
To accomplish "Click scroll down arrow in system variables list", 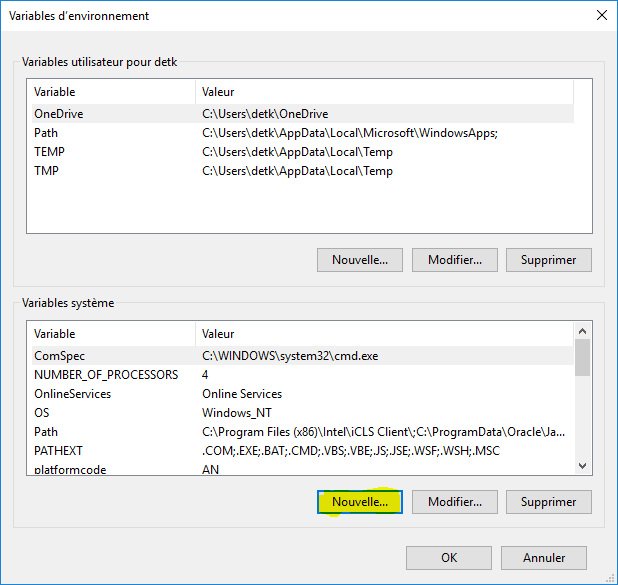I will 582,465.
